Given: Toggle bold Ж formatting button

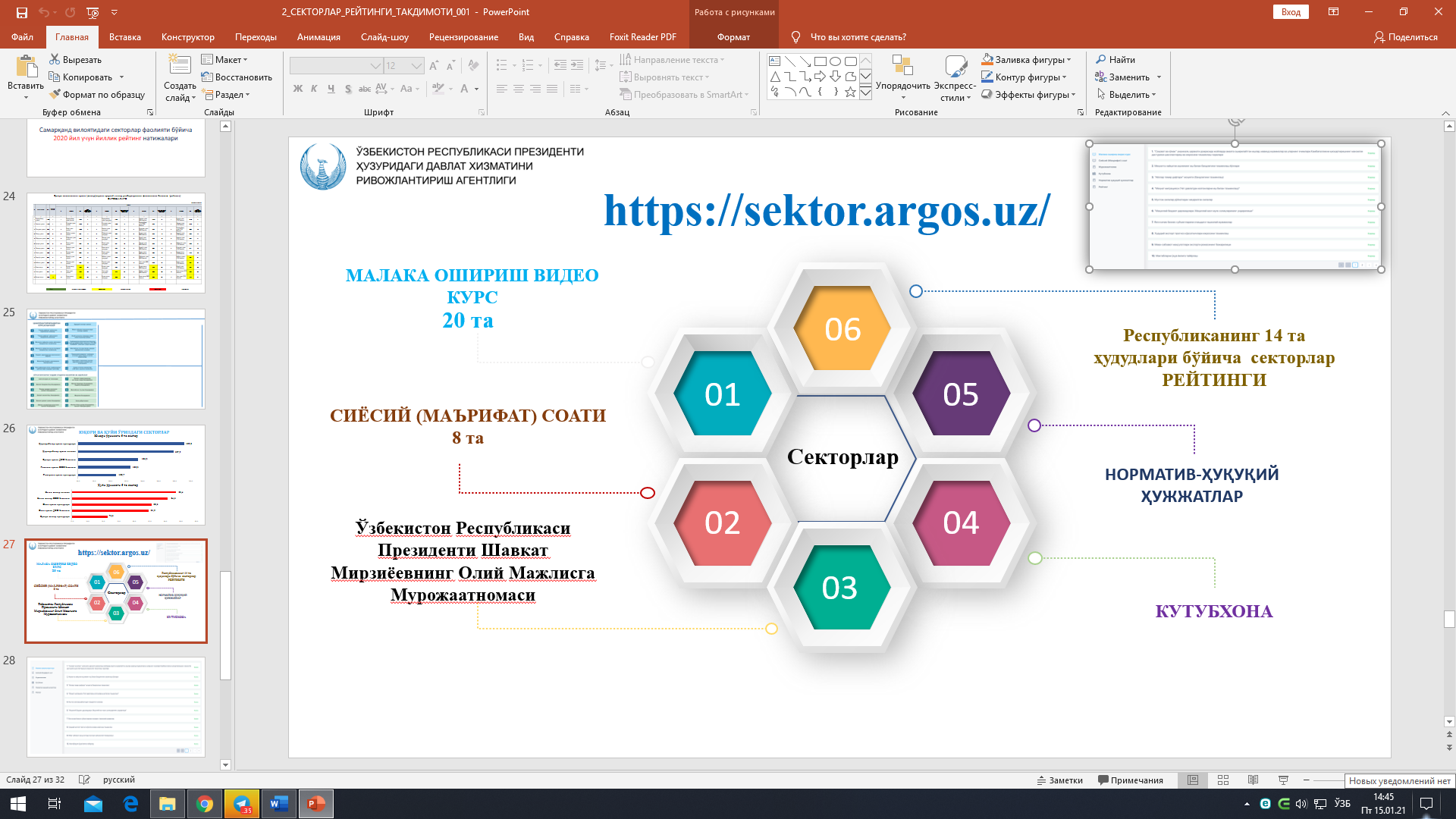Looking at the screenshot, I should pos(298,89).
